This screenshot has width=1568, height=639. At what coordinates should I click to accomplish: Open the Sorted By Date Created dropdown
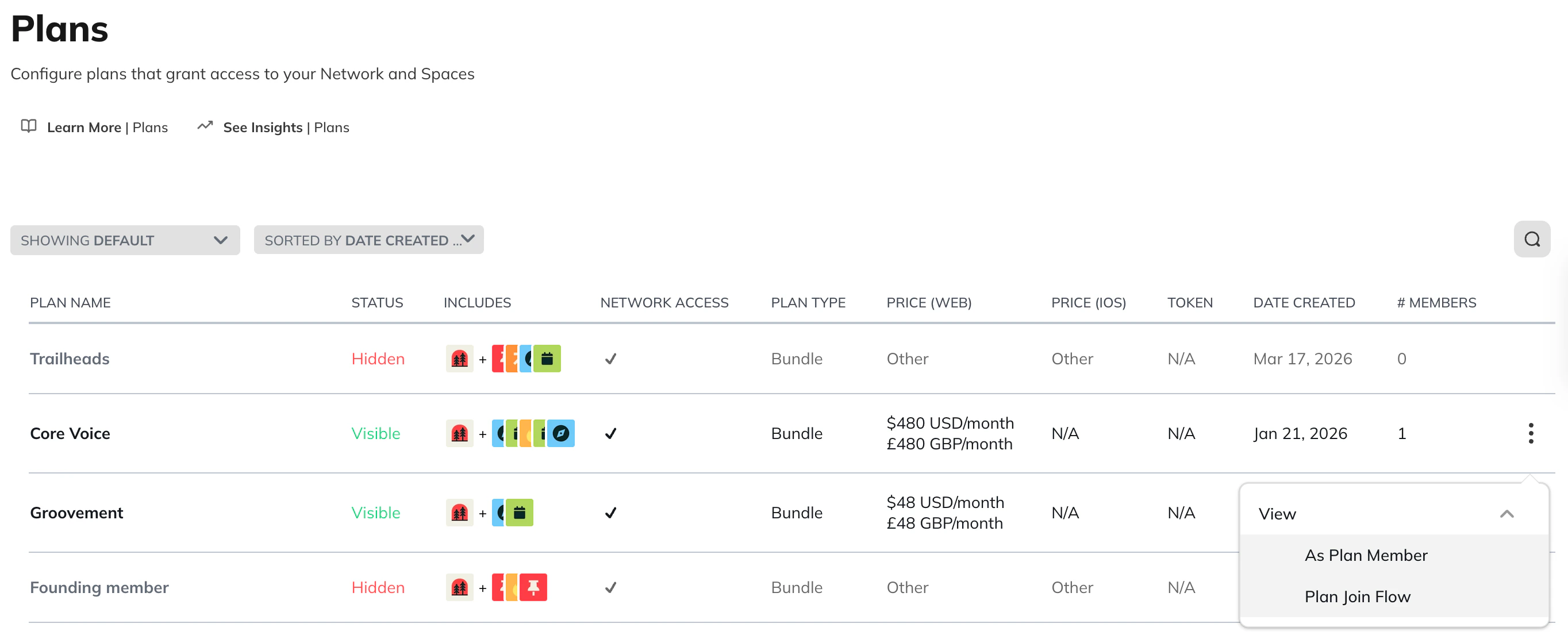[x=368, y=240]
